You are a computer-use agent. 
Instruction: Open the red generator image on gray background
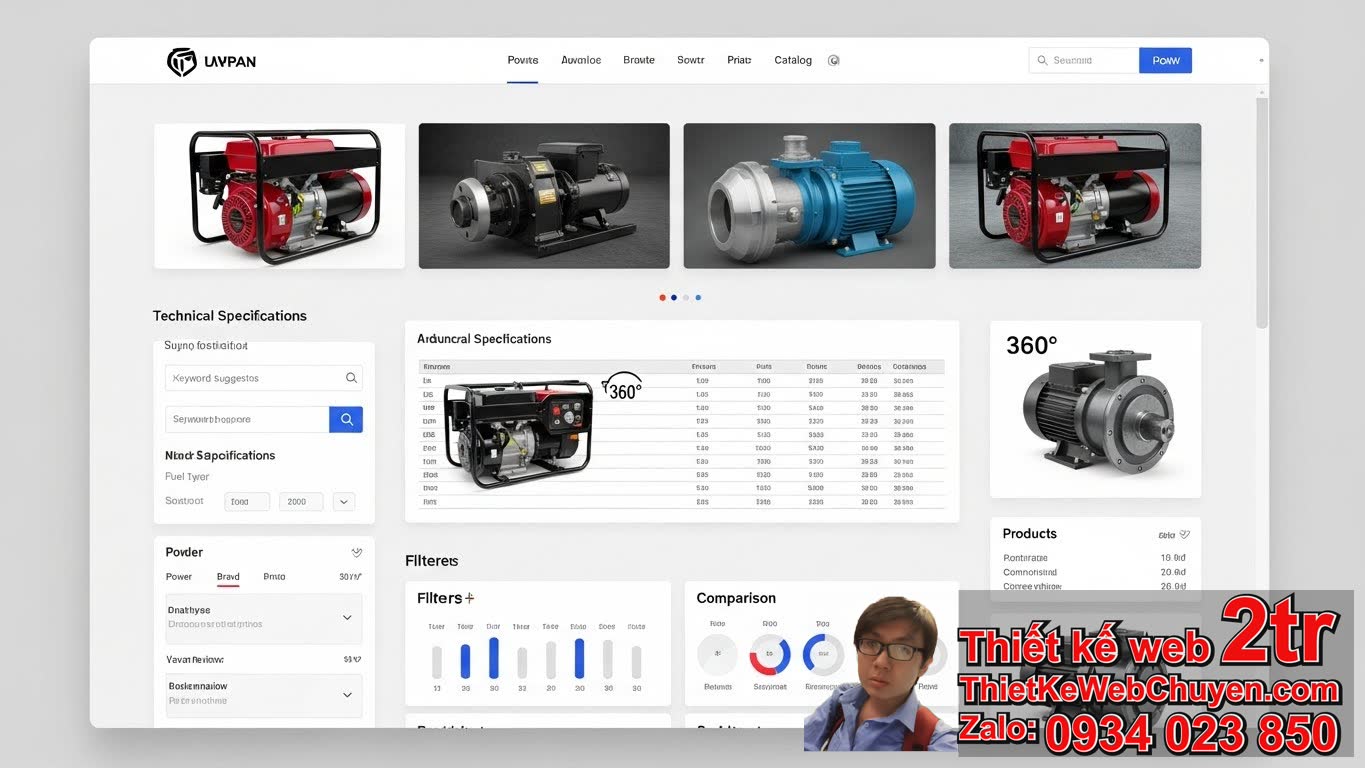pos(1075,196)
